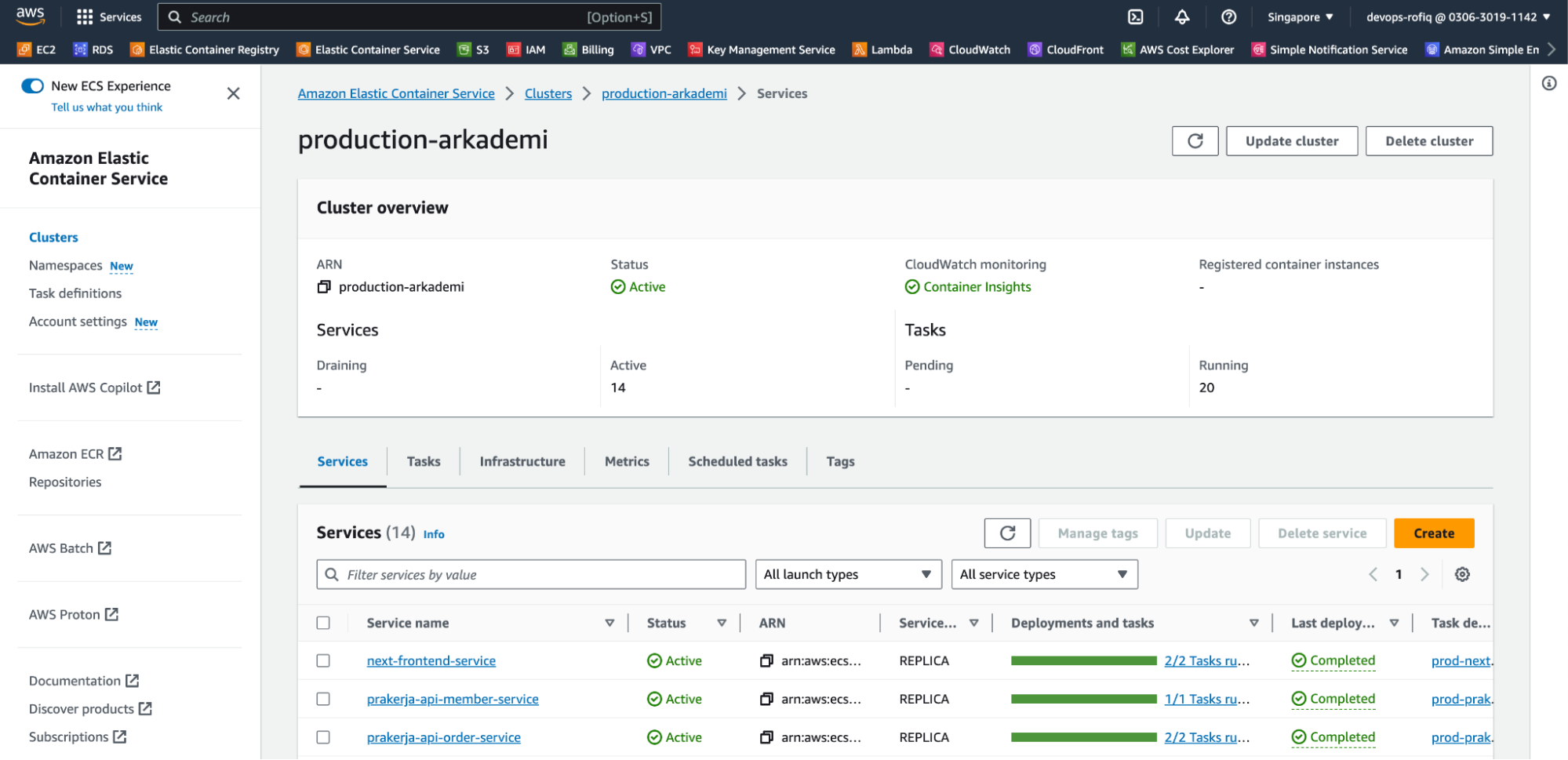Expand the All launch types dropdown

tap(847, 575)
